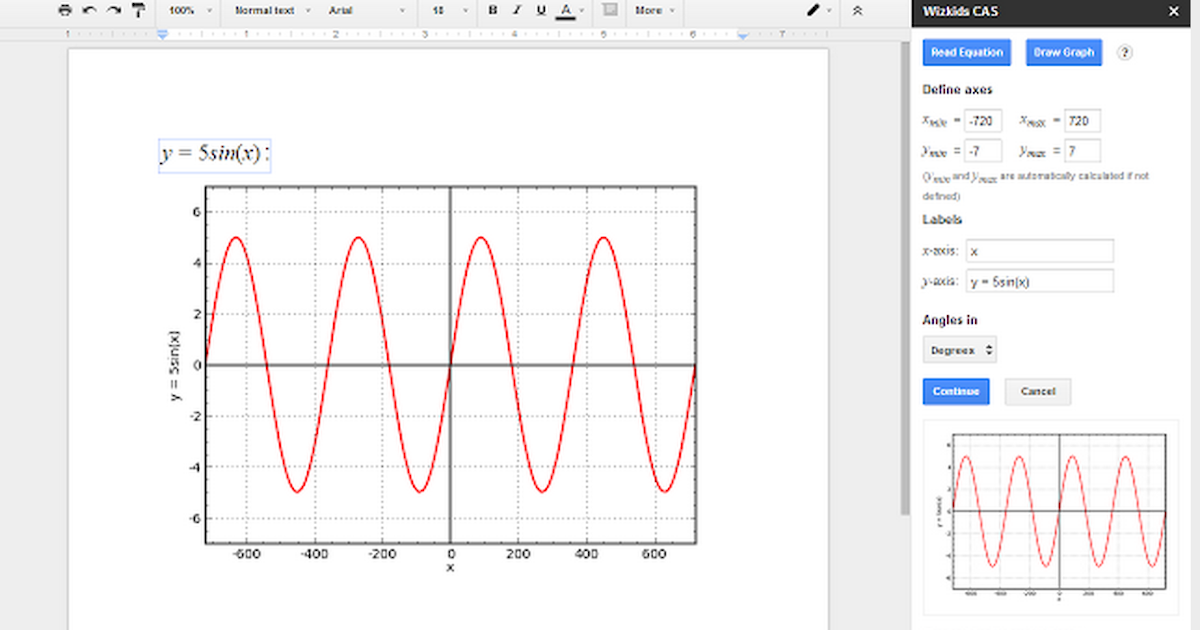Close the Wizkids CAS sidebar
The width and height of the screenshot is (1200, 630).
click(x=1174, y=11)
